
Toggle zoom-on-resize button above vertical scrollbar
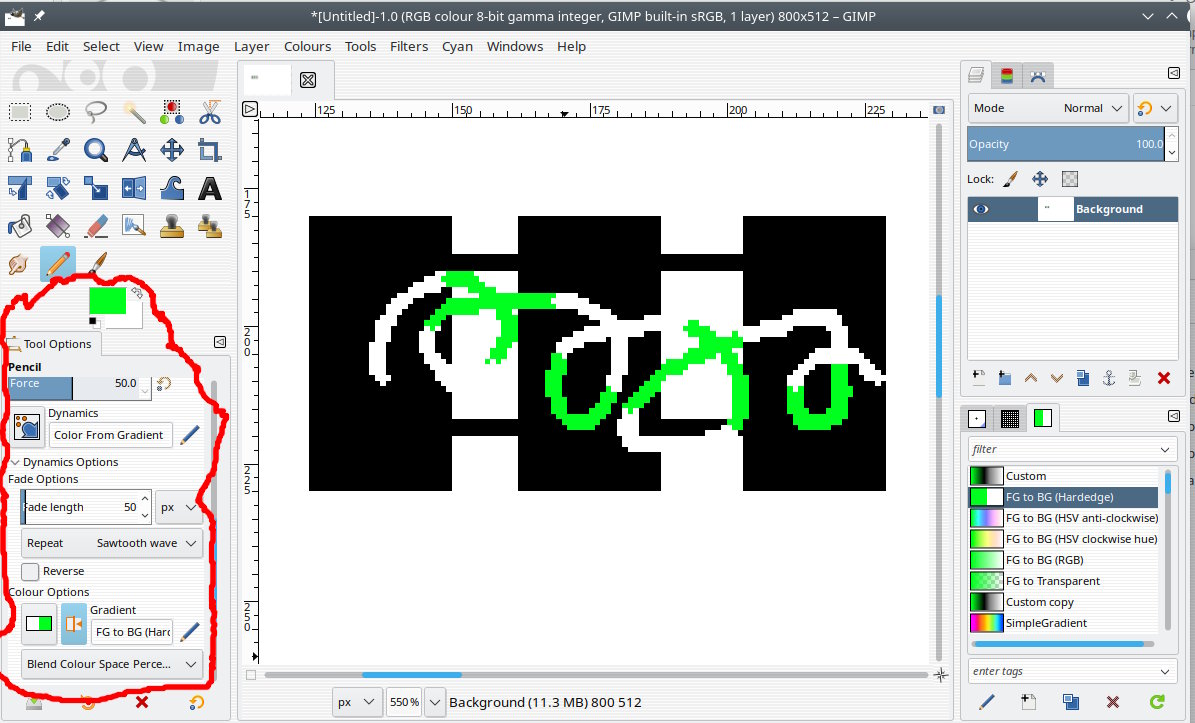click(x=939, y=110)
